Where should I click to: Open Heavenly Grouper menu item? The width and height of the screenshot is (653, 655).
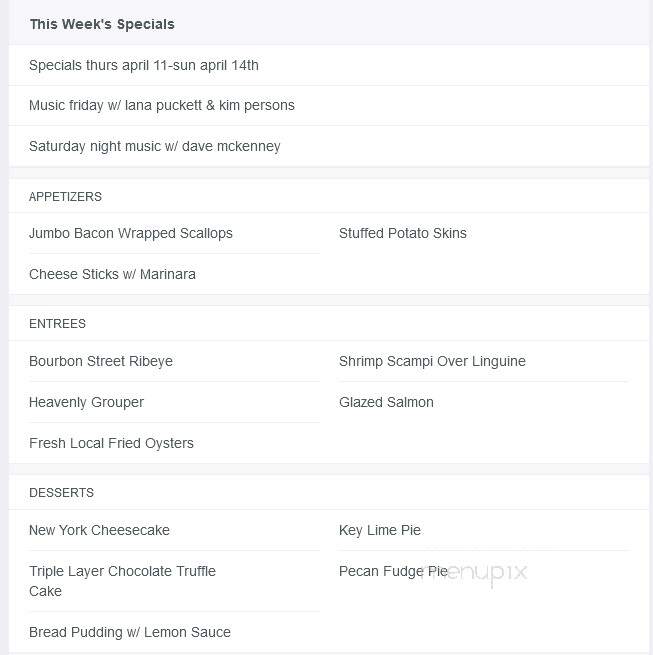click(86, 402)
